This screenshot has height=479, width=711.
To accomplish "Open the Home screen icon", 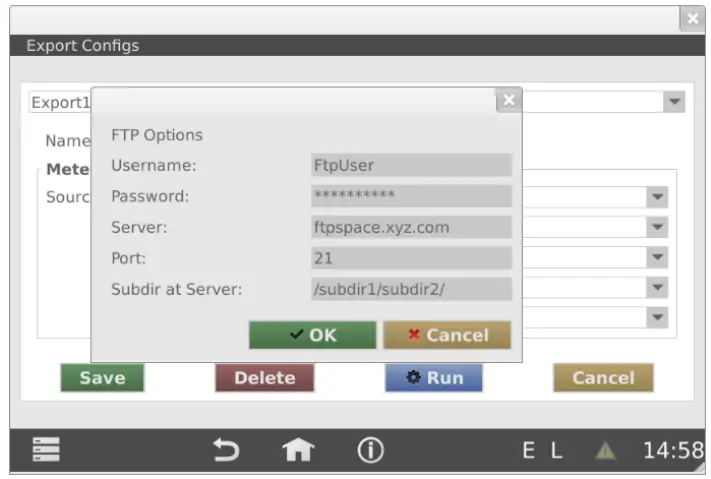I will point(298,450).
